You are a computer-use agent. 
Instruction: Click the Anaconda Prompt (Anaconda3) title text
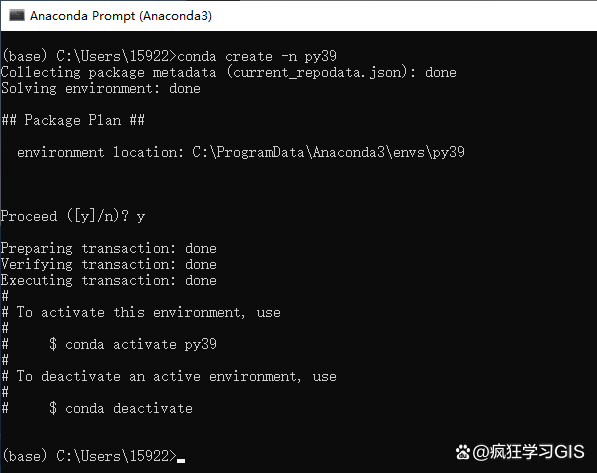(121, 16)
